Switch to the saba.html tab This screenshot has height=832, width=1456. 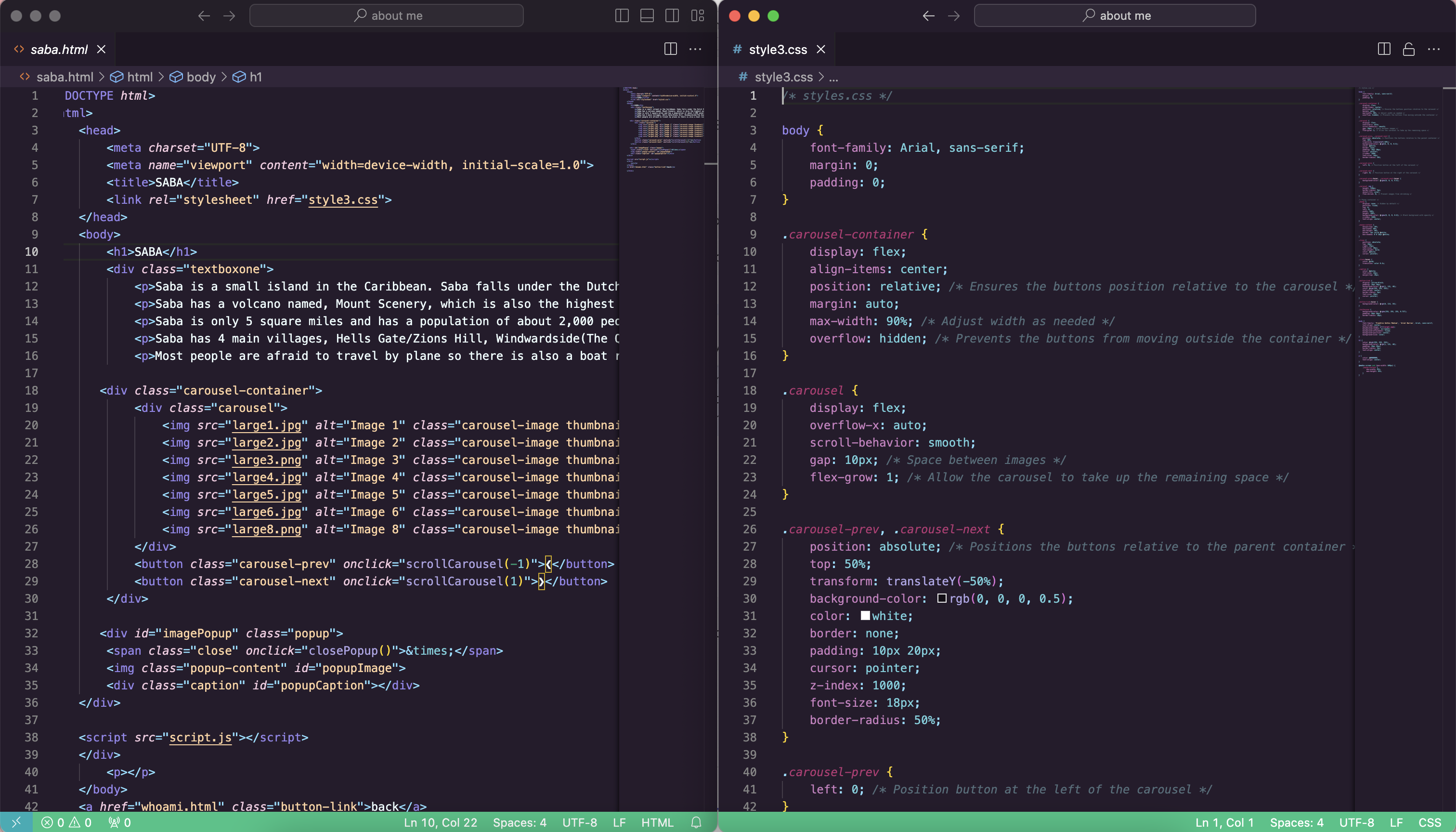(59, 49)
